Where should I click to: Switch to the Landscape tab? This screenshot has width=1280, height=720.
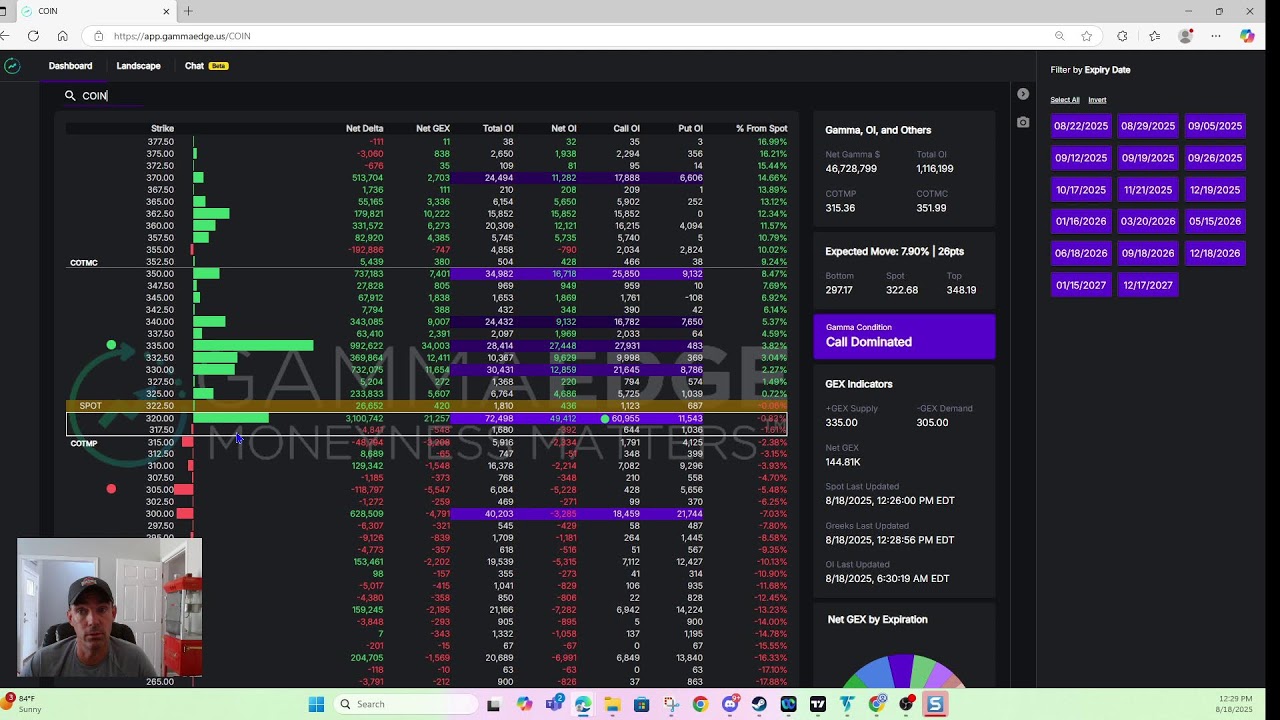[138, 66]
